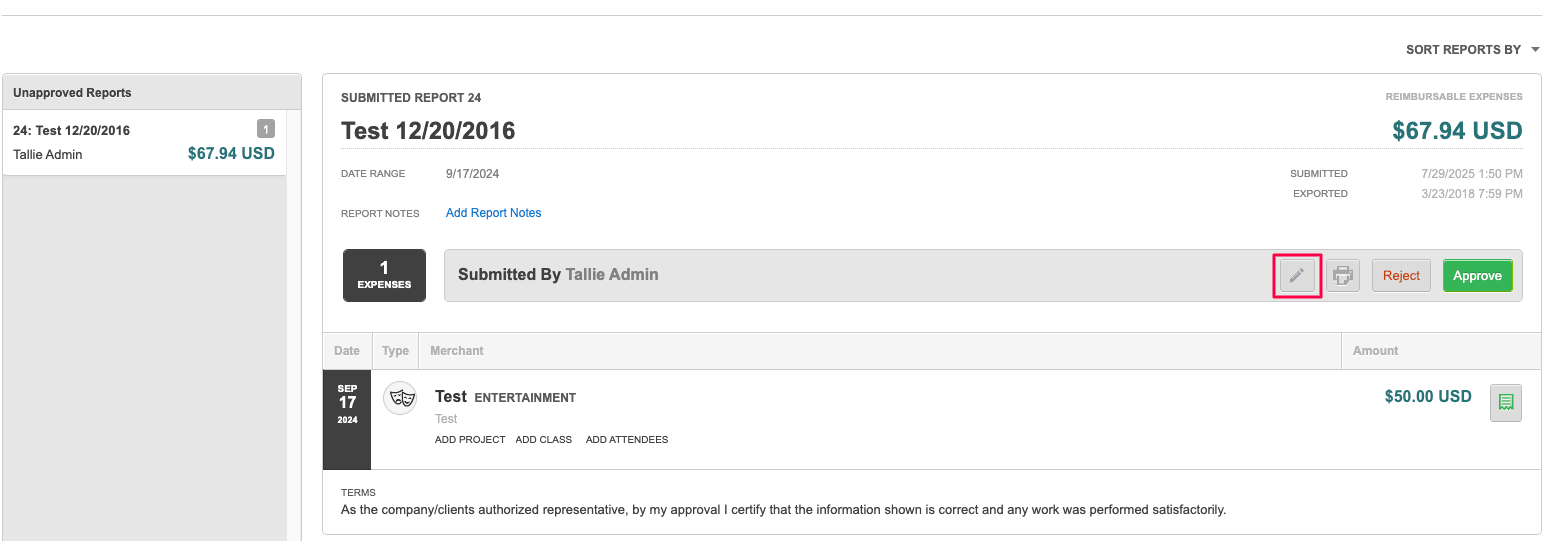
Task: Sort expenses by the Date column header
Action: click(347, 351)
